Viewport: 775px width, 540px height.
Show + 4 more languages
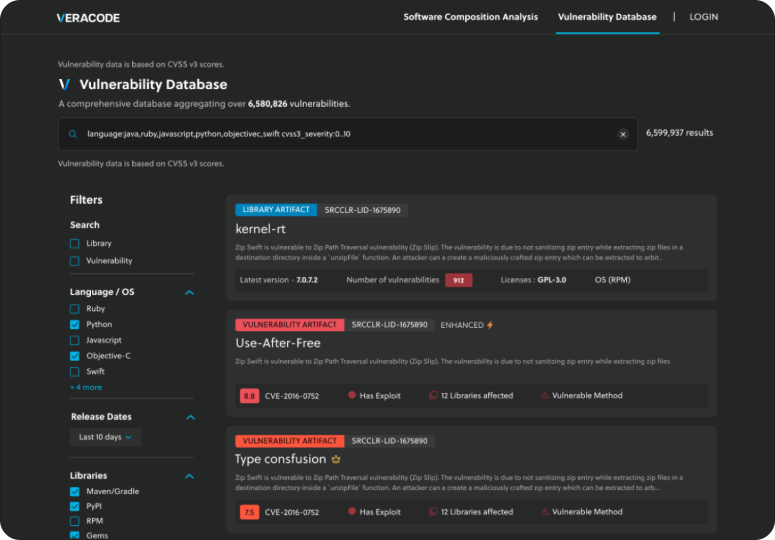point(86,387)
